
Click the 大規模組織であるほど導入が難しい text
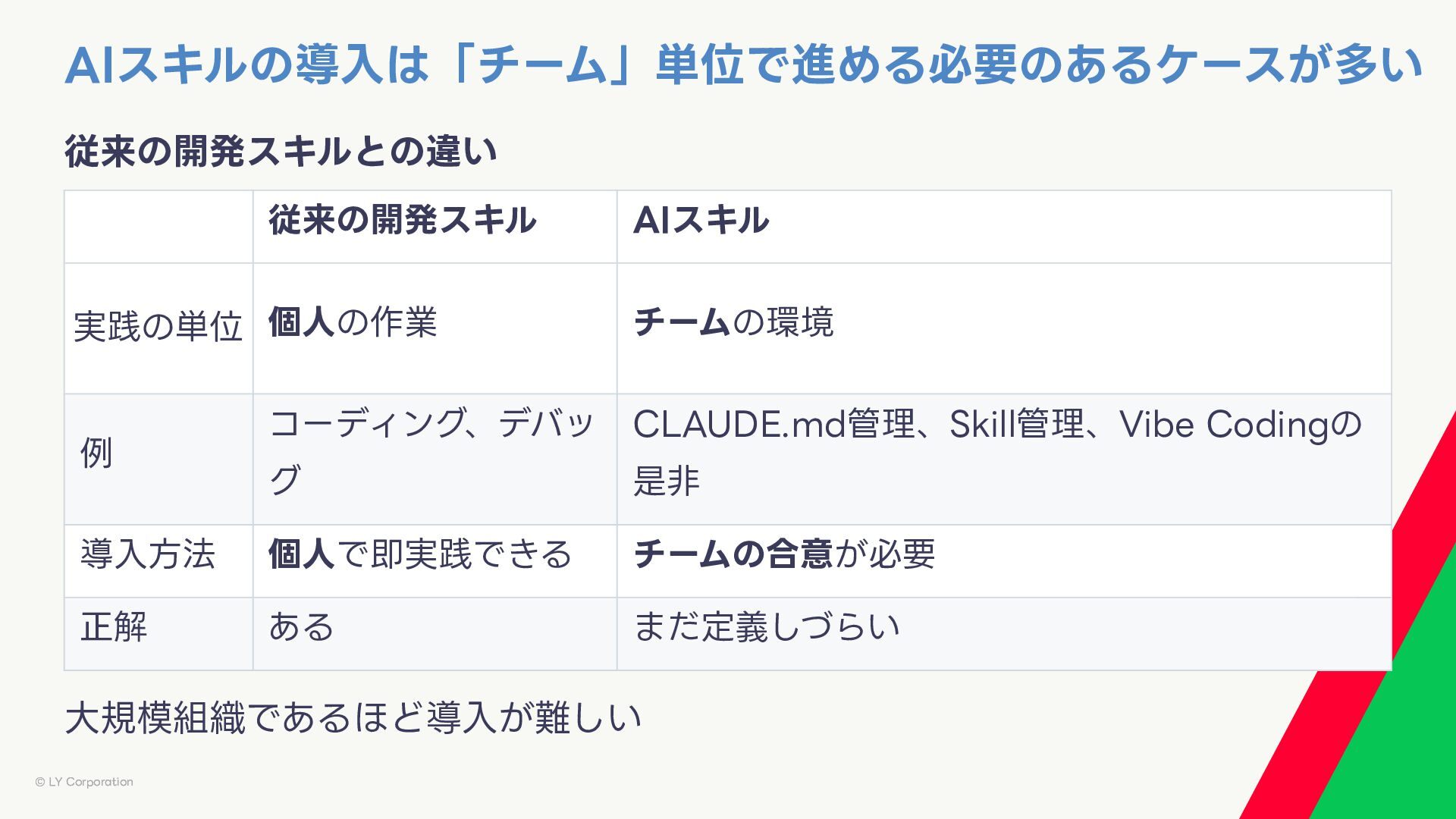(x=353, y=717)
